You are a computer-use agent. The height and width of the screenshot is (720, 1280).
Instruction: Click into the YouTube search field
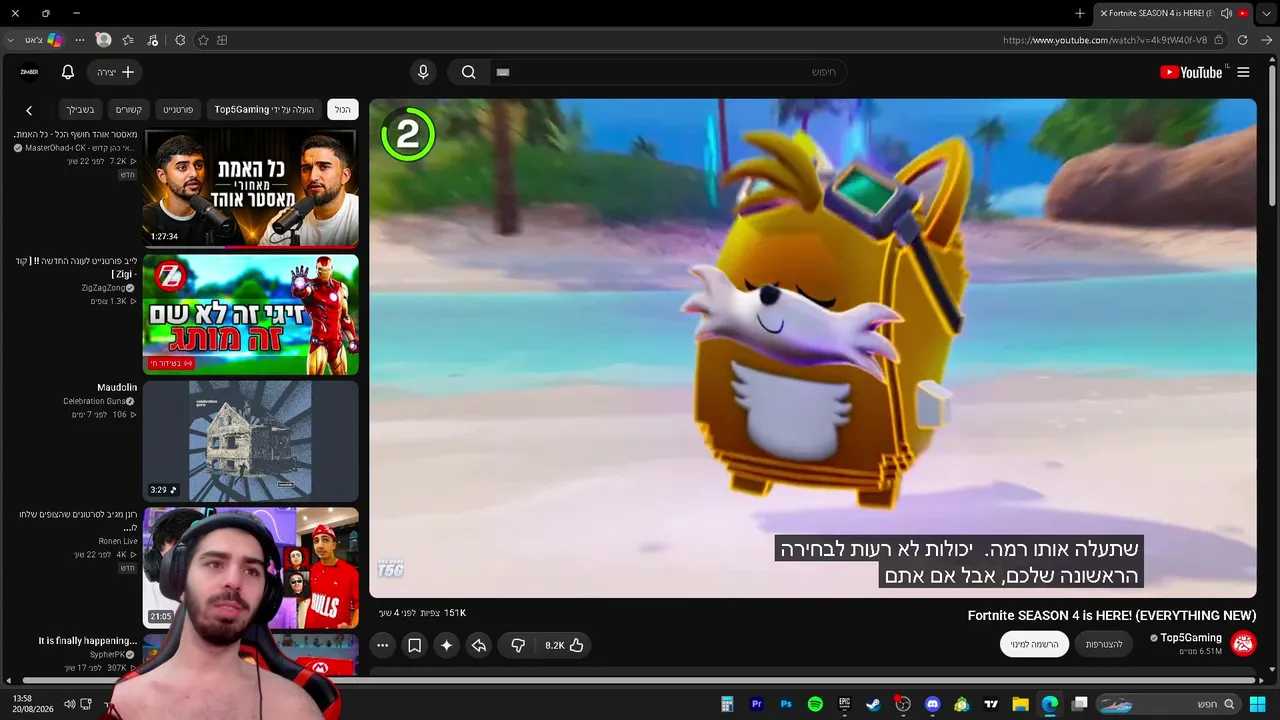(667, 72)
